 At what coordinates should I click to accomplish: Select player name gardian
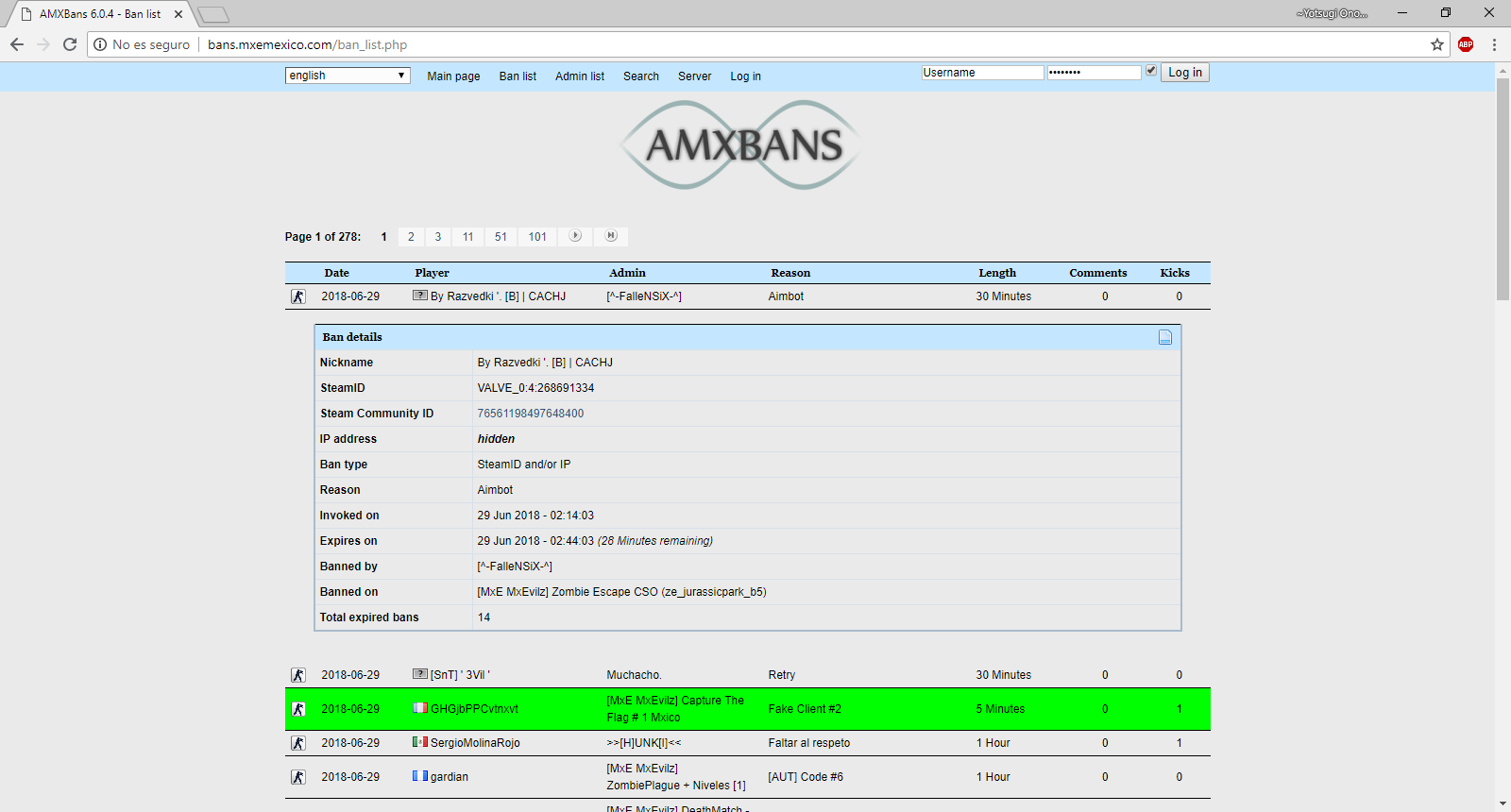(x=450, y=777)
